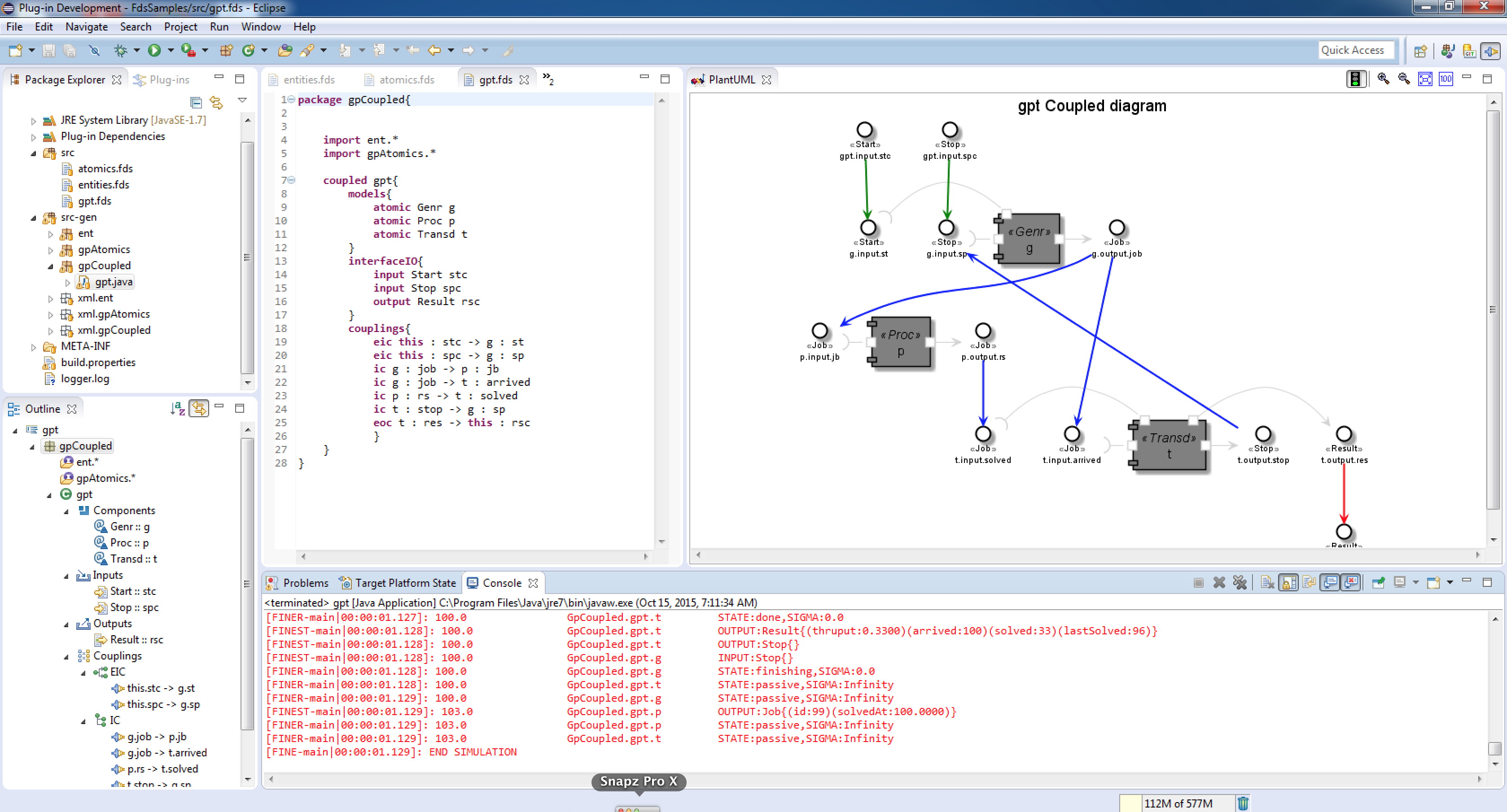Toggle Show Console on Standard Out

[1330, 583]
